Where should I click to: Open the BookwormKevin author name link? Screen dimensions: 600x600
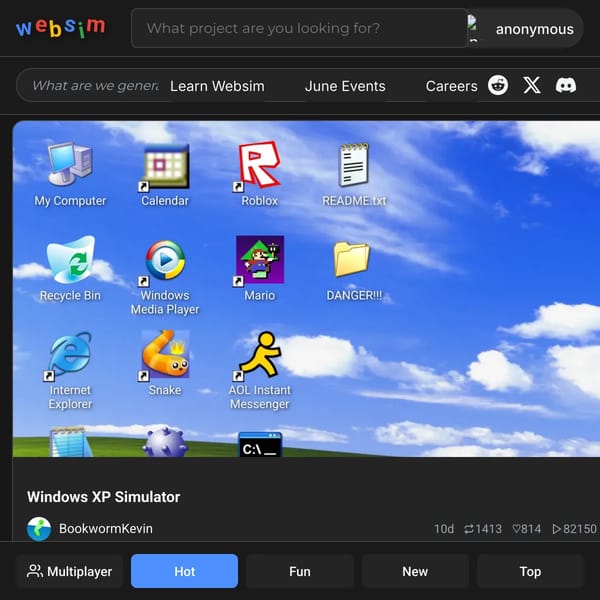(106, 528)
